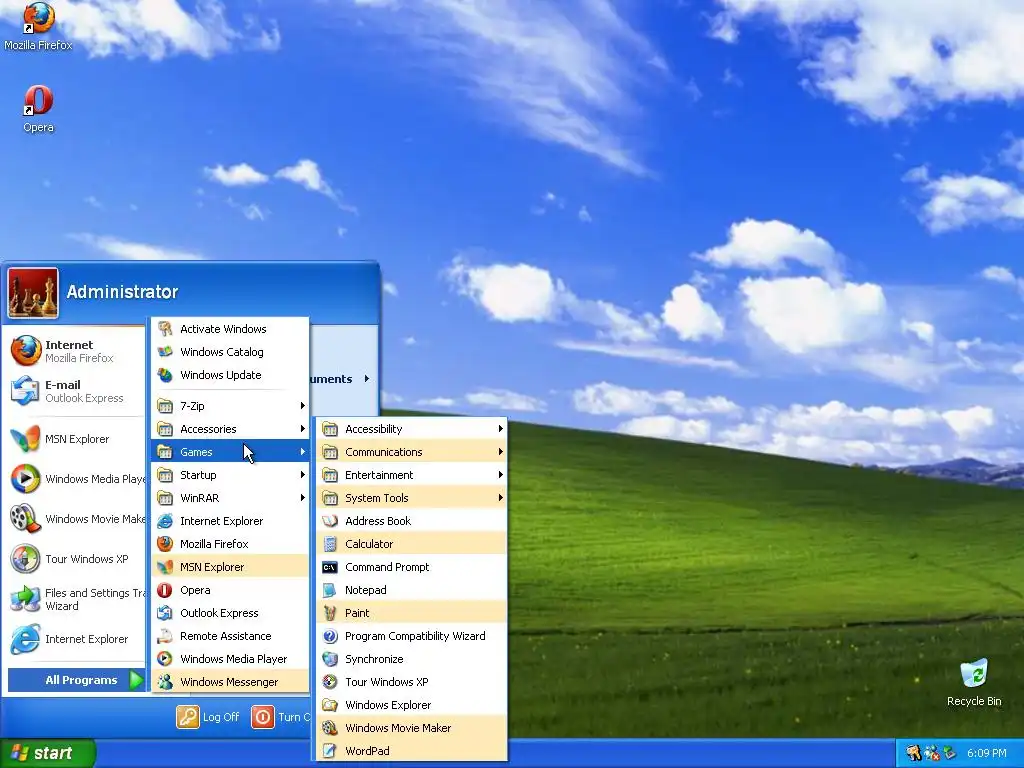Expand the WinRAR folder submenu

click(x=230, y=498)
